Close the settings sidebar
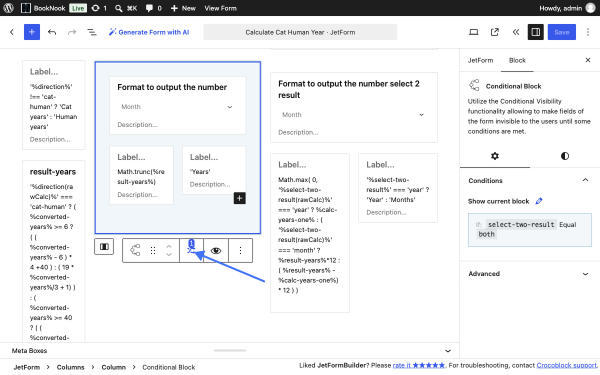Image resolution: width=600 pixels, height=375 pixels. coord(588,60)
